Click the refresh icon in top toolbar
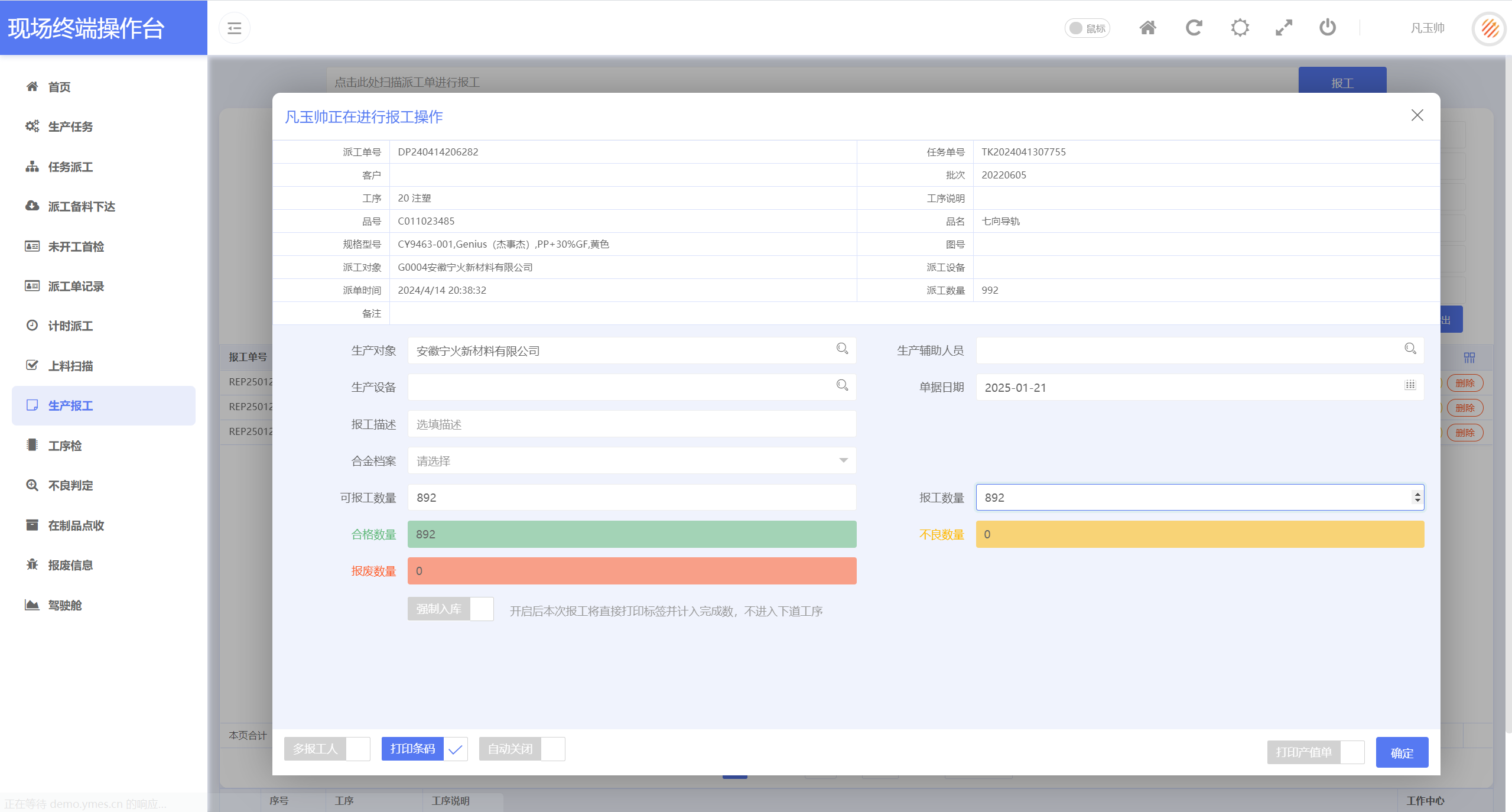 pyautogui.click(x=1194, y=28)
